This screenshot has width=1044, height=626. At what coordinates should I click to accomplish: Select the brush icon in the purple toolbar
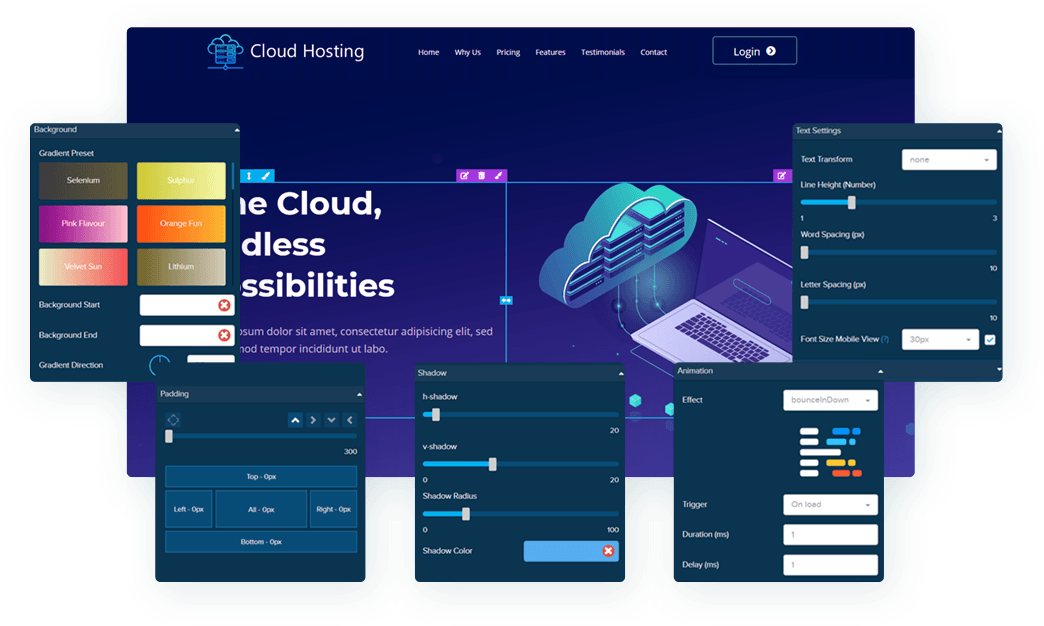(x=498, y=175)
